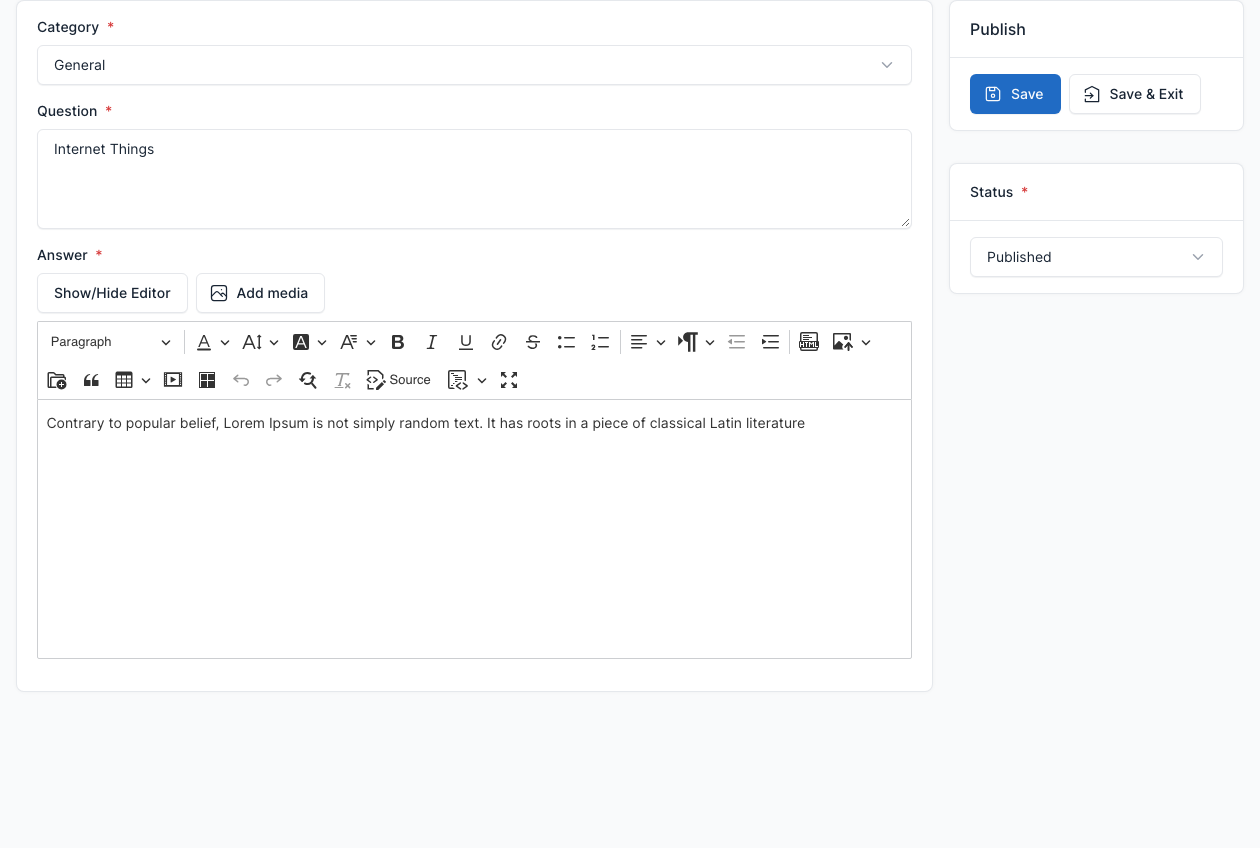1260x848 pixels.
Task: Insert media embed in editor
Action: [x=173, y=380]
